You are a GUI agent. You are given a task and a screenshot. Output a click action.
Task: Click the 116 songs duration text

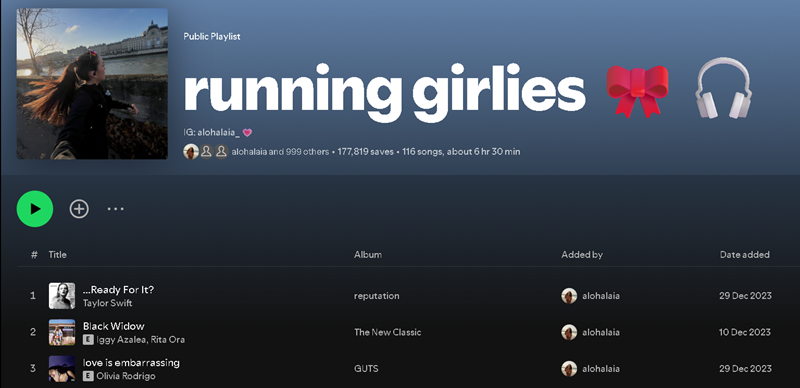click(461, 152)
